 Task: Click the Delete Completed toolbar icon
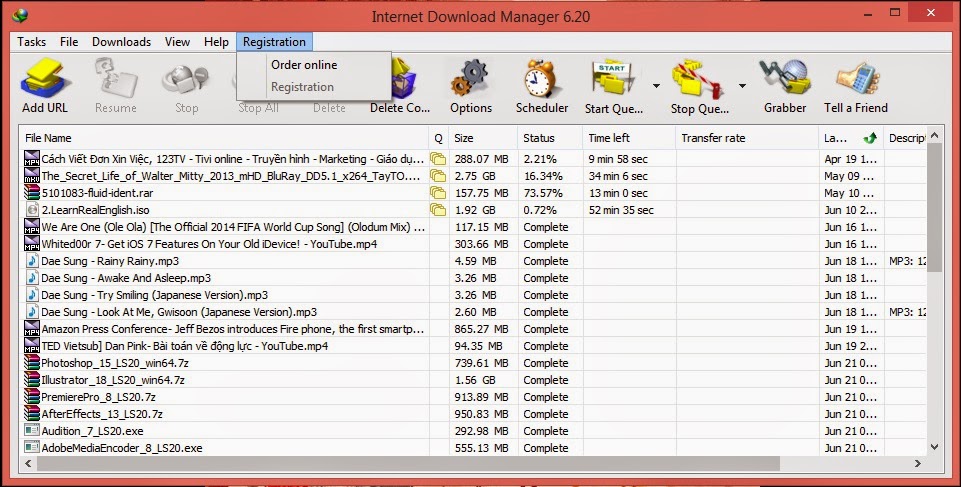pos(401,80)
